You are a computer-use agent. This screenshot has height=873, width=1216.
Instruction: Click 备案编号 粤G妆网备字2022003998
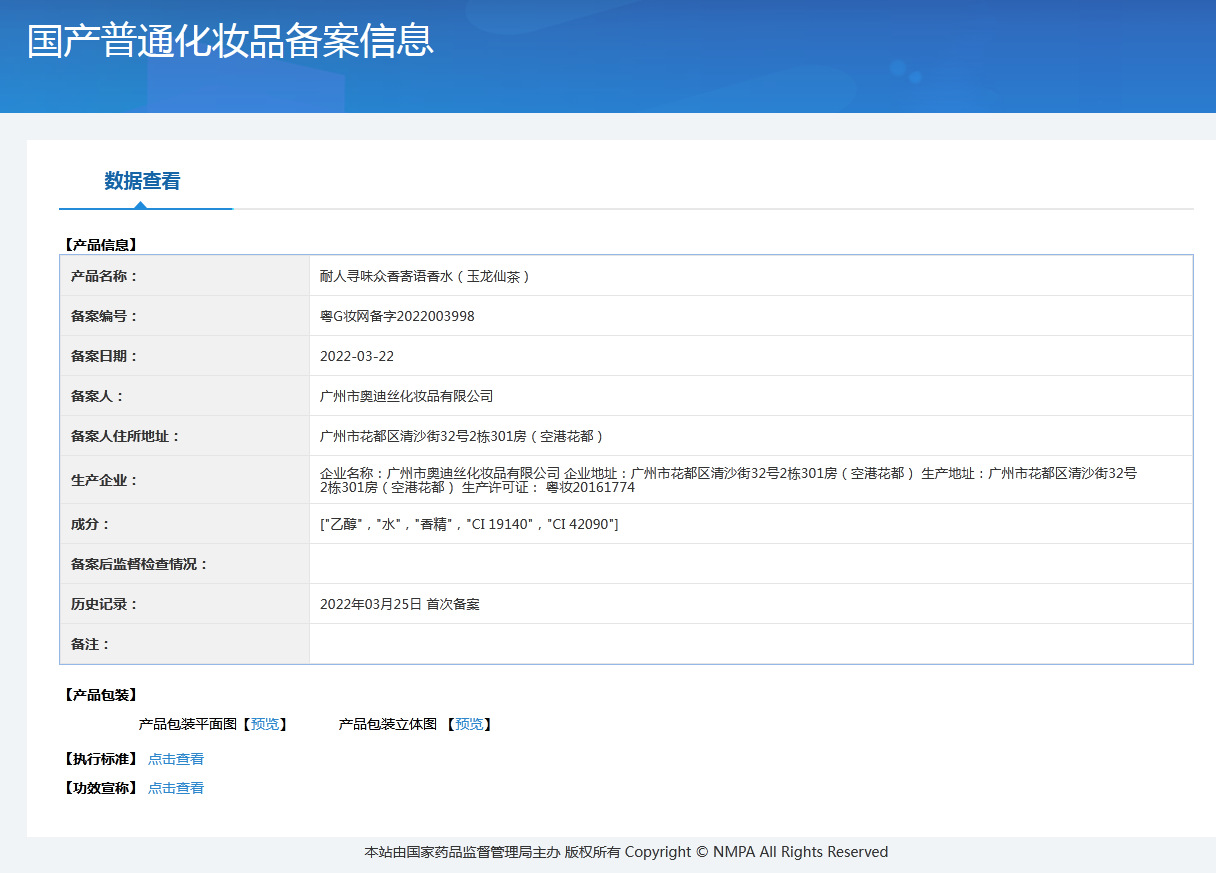click(x=402, y=314)
